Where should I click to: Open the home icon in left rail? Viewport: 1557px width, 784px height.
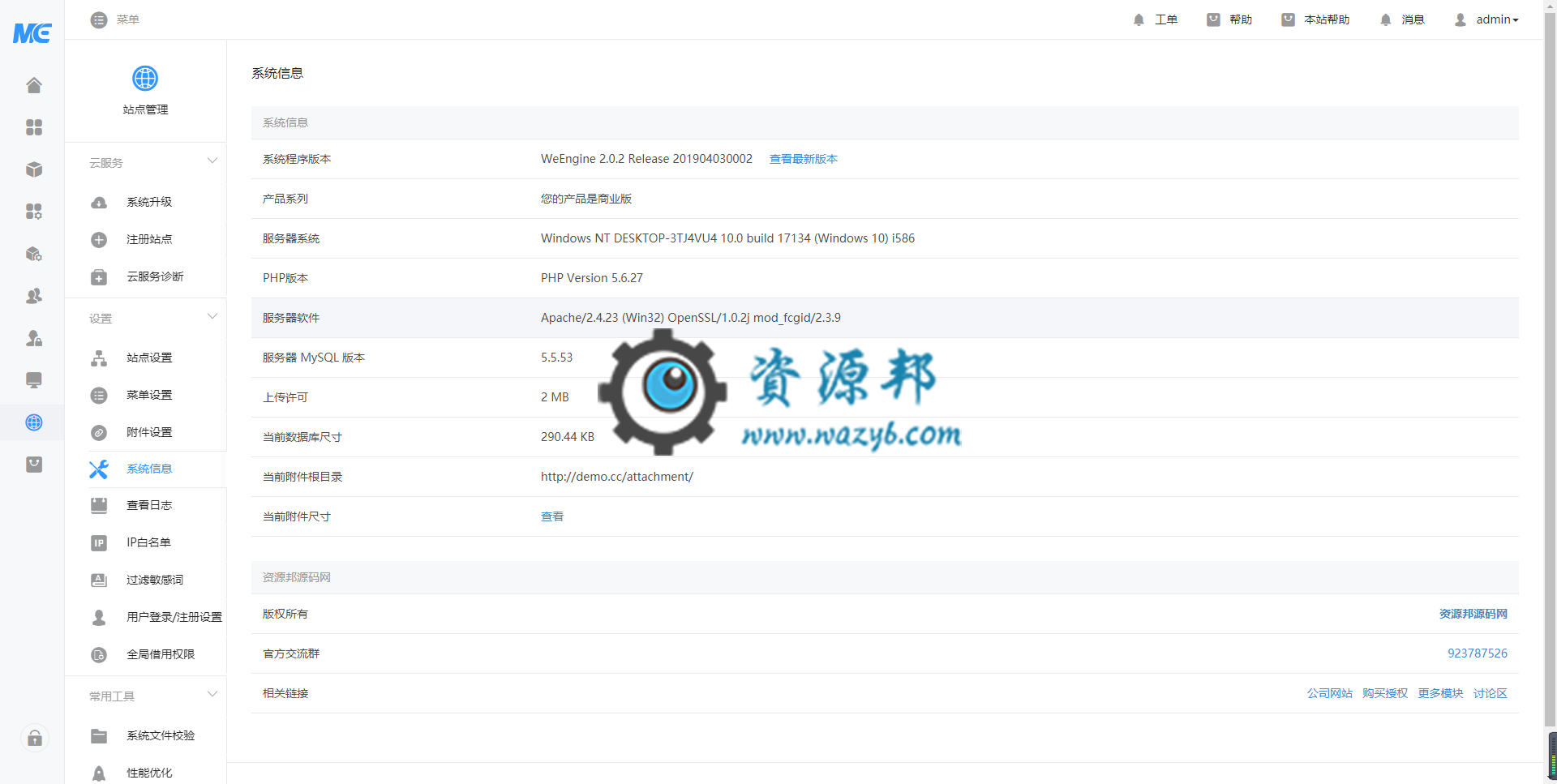tap(34, 85)
